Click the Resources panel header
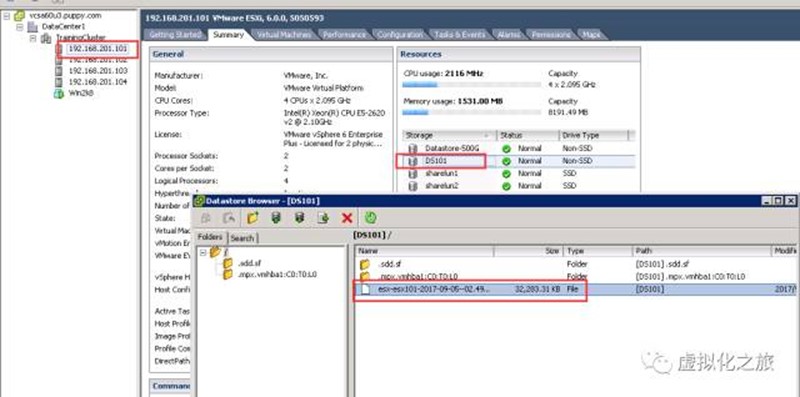Screen dimensions: 800x397 [518, 54]
